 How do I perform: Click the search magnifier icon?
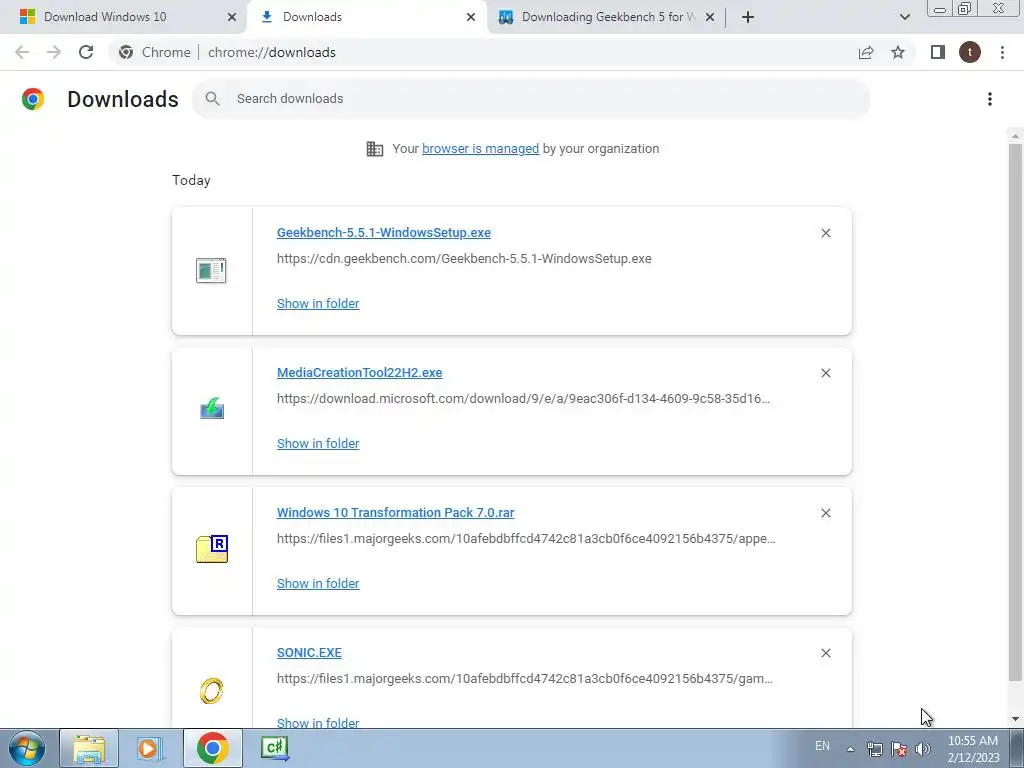[212, 99]
